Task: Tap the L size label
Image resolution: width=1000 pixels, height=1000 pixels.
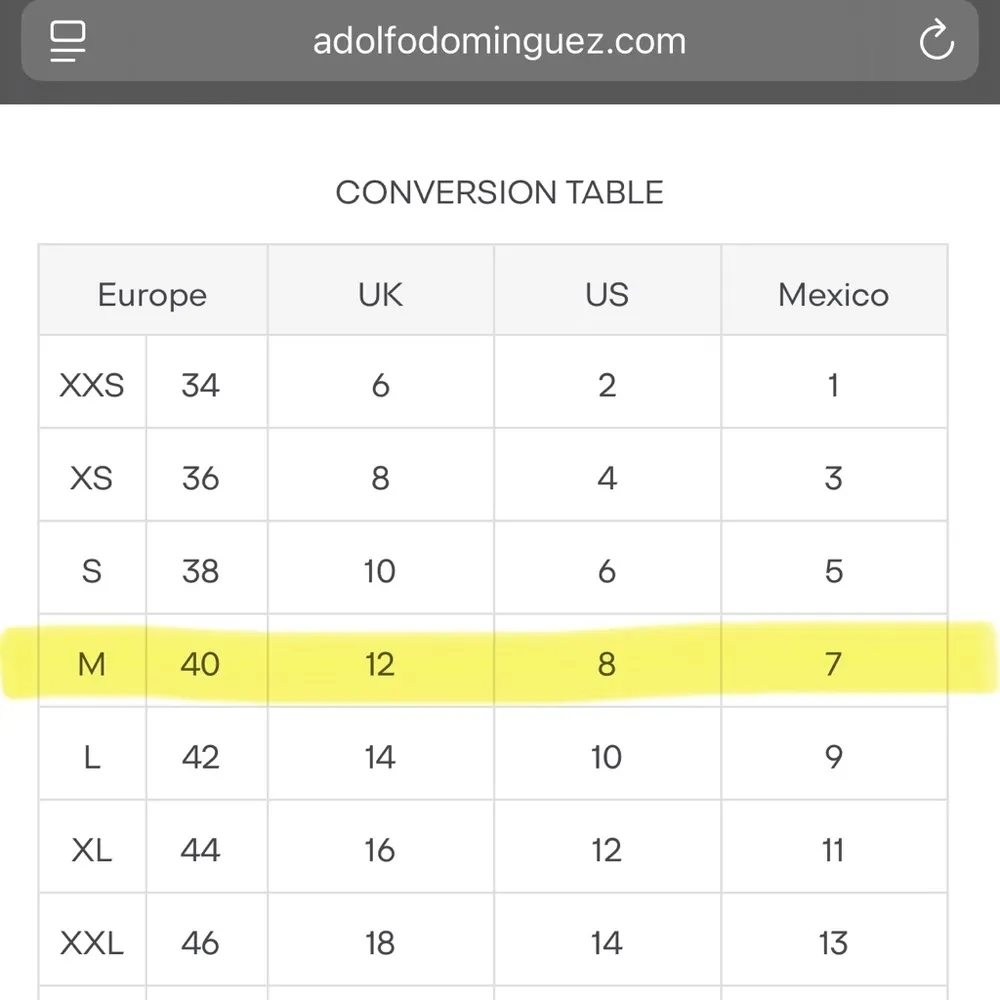Action: tap(92, 757)
